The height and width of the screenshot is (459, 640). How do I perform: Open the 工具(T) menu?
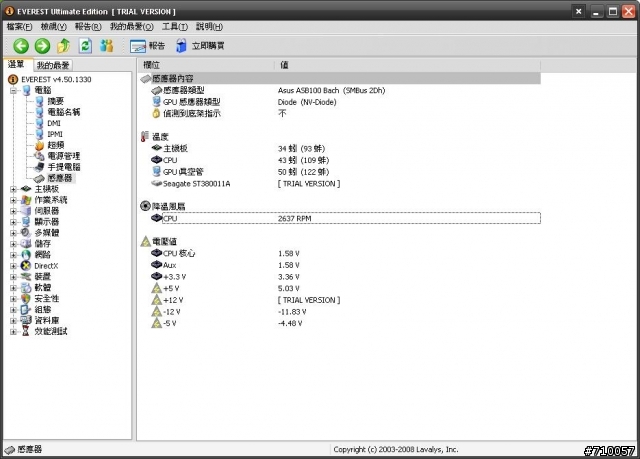[175, 27]
